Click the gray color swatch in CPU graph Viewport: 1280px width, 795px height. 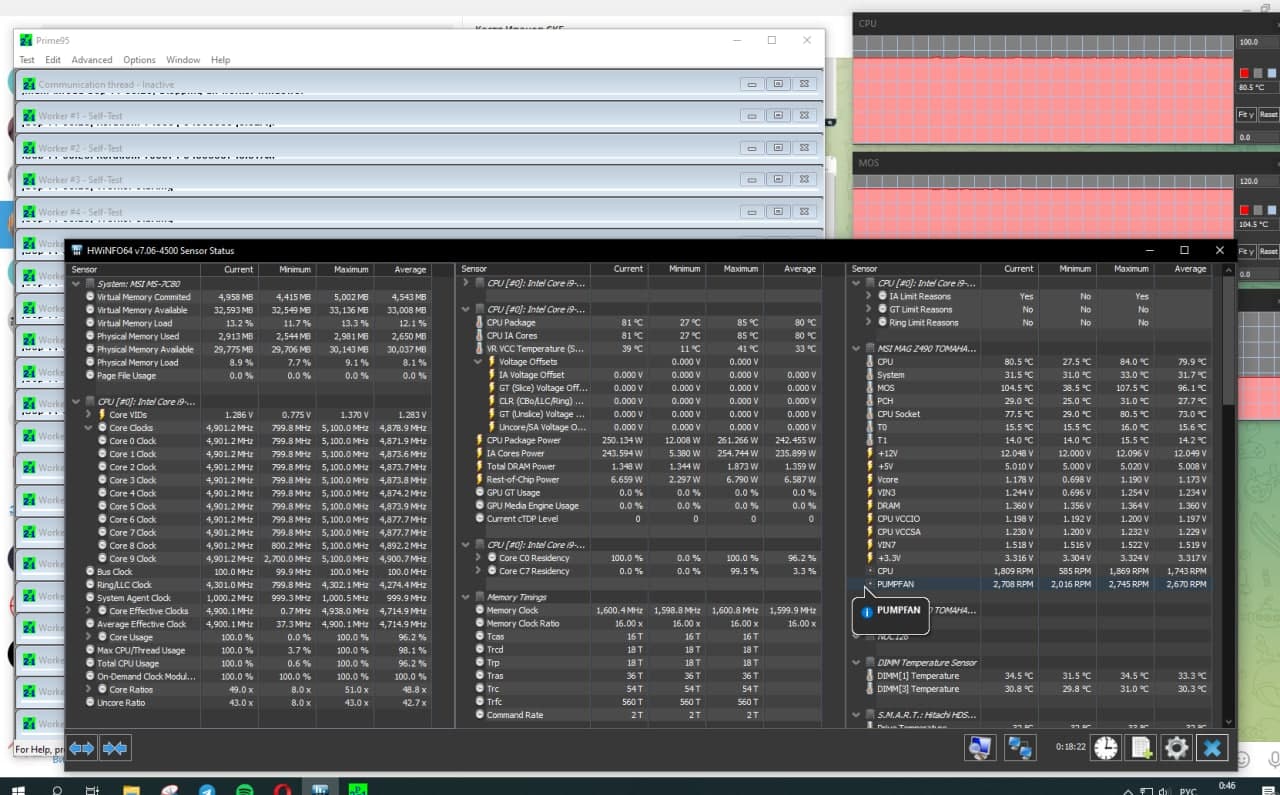pyautogui.click(x=1258, y=73)
